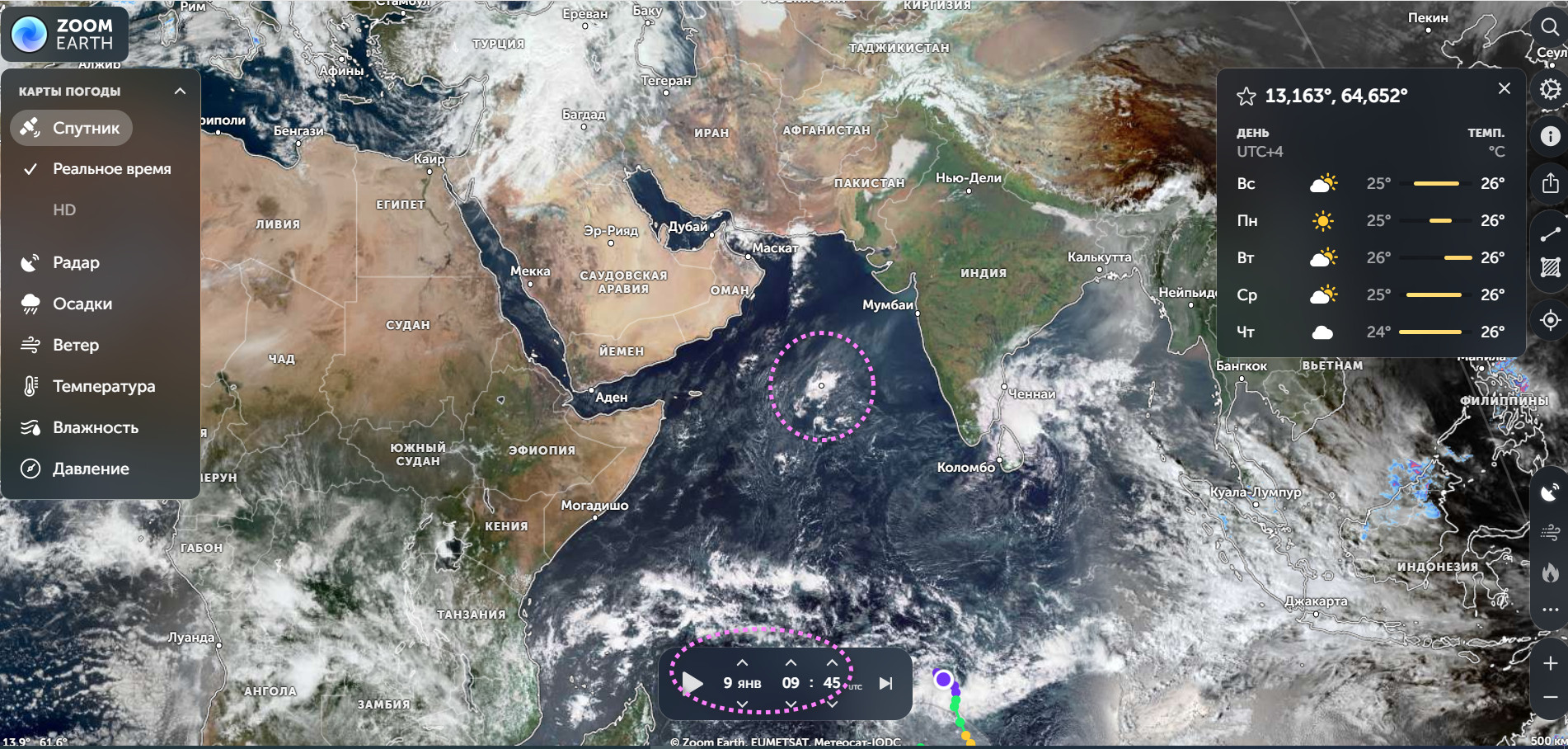Open the info icon
Image resolution: width=1568 pixels, height=749 pixels.
click(1550, 136)
